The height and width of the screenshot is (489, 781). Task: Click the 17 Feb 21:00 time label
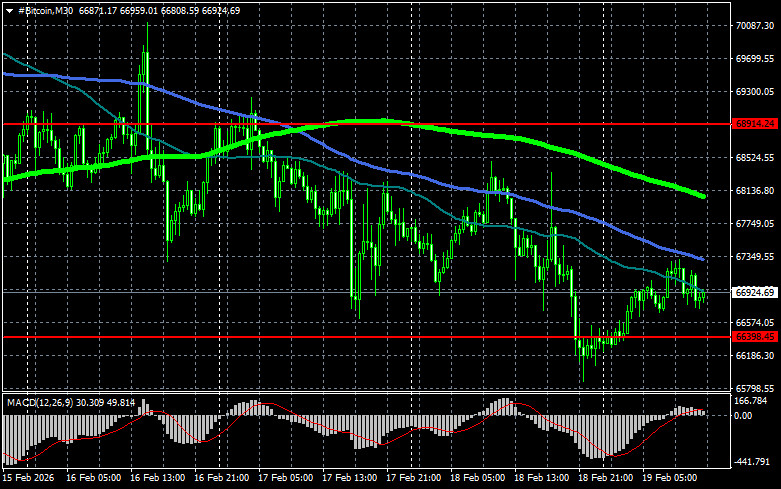(x=413, y=478)
